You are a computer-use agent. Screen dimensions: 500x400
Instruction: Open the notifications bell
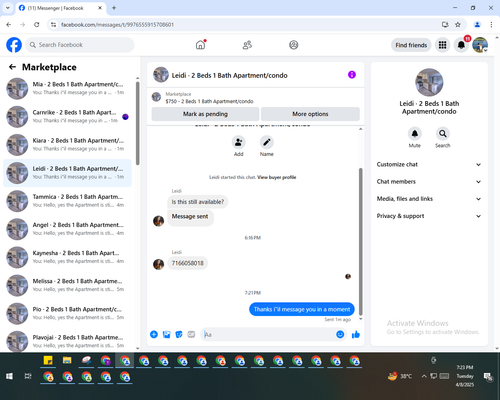pos(461,45)
